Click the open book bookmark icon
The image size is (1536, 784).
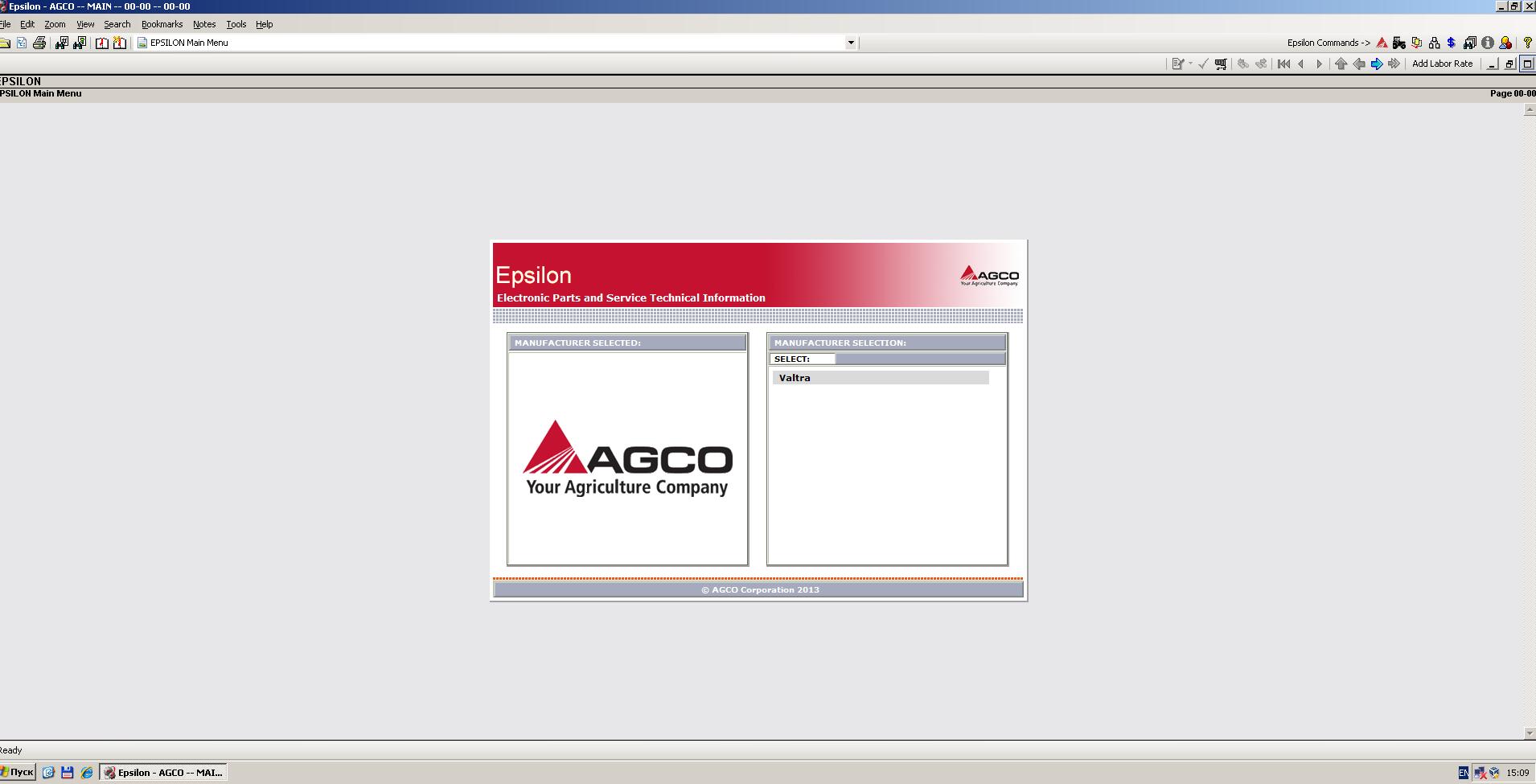click(102, 43)
